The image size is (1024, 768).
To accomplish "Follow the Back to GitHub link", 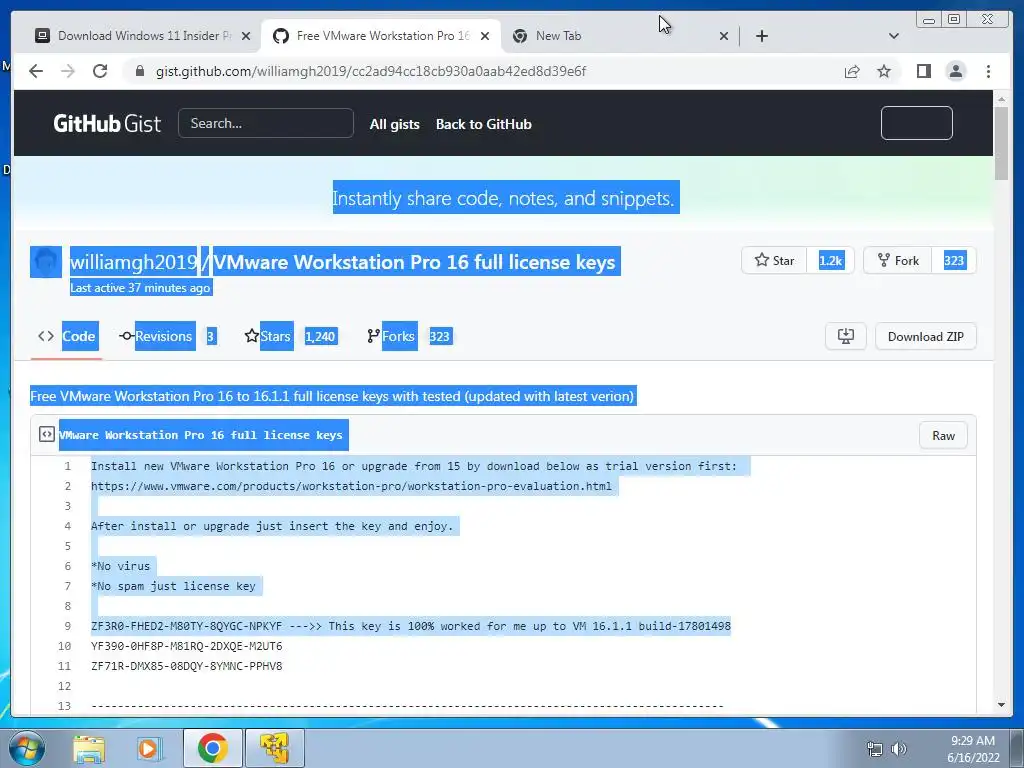I will [483, 124].
